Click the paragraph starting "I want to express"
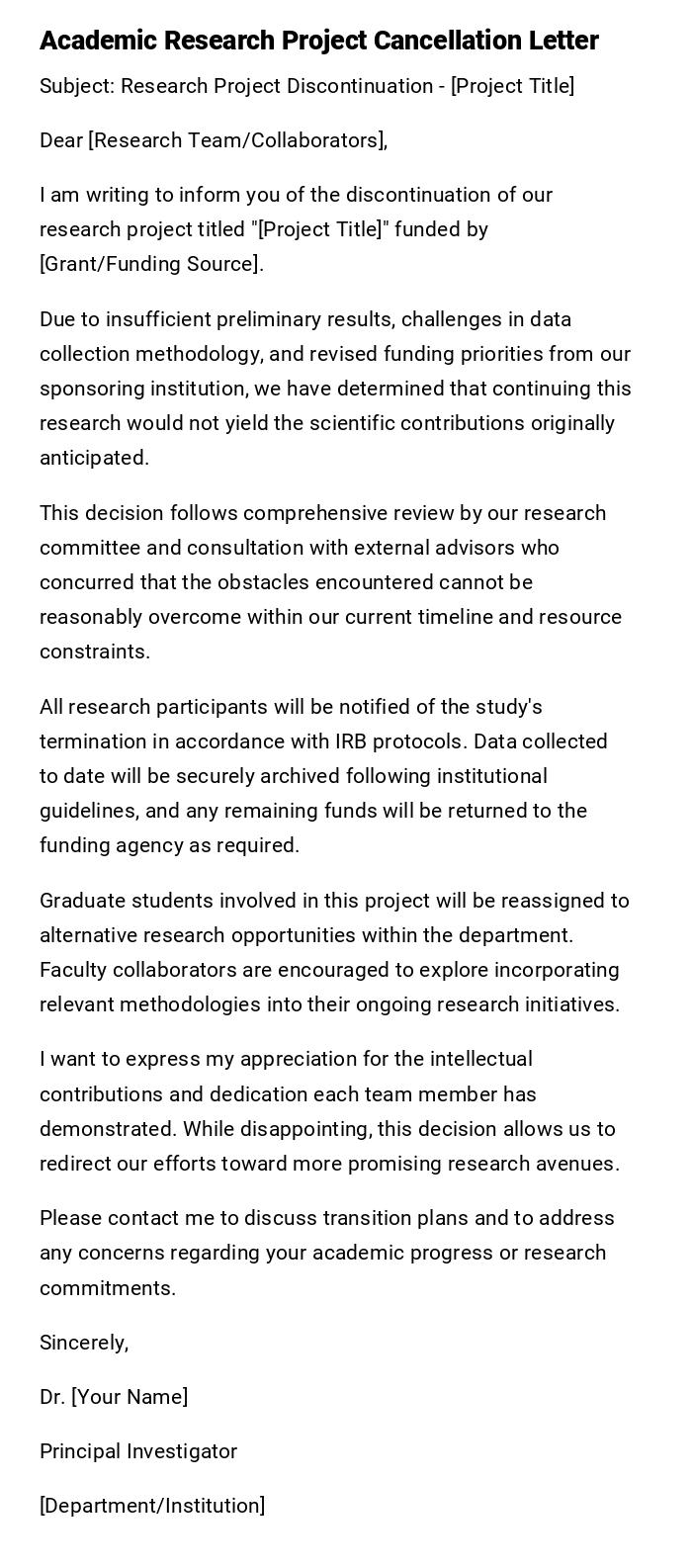Image resolution: width=692 pixels, height=1568 pixels. 329,1111
